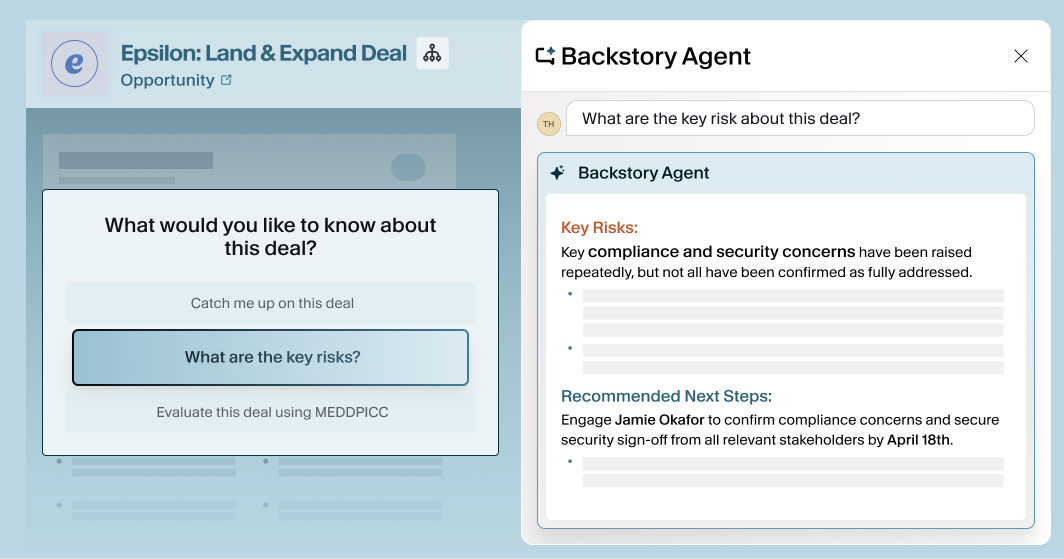Open the deal hierarchy tree icon
Screen dimensions: 1064x559
pos(432,53)
